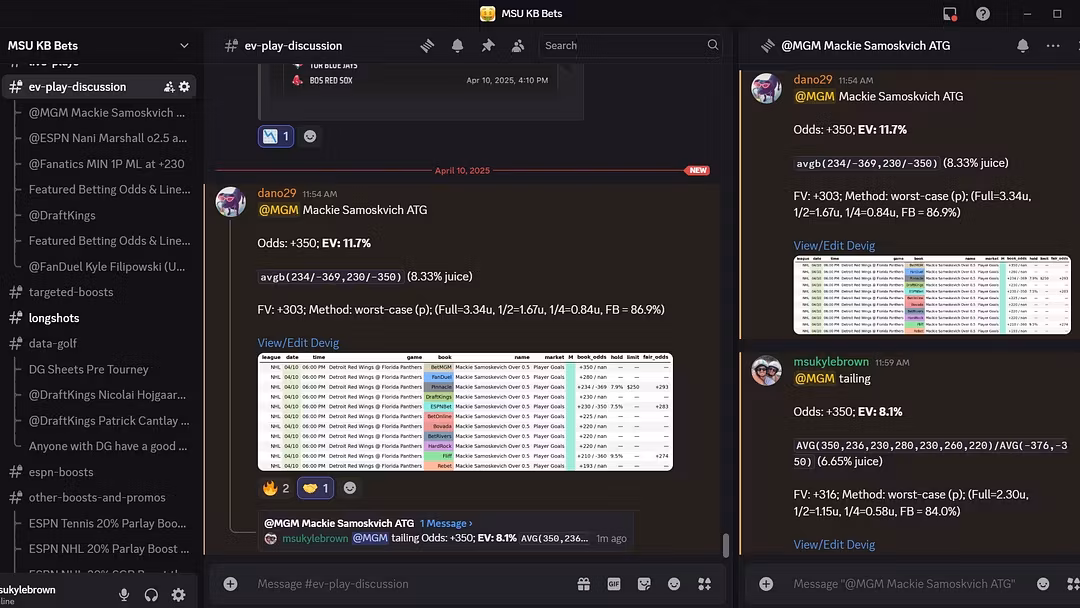1080x608 pixels.
Task: Expand the MSU KB Bets server dropdown
Action: pos(184,45)
